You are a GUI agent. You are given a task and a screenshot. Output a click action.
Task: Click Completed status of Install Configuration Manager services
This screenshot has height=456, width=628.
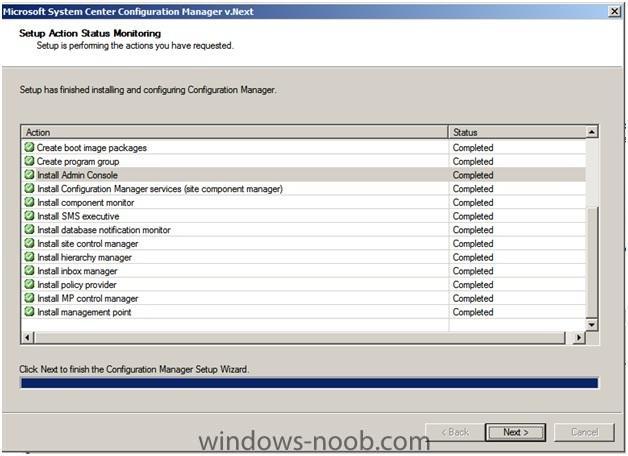pyautogui.click(x=473, y=189)
